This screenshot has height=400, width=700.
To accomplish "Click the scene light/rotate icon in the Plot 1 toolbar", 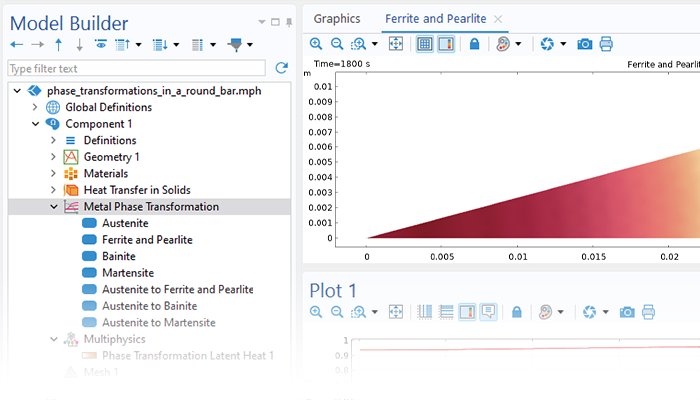I will point(589,312).
